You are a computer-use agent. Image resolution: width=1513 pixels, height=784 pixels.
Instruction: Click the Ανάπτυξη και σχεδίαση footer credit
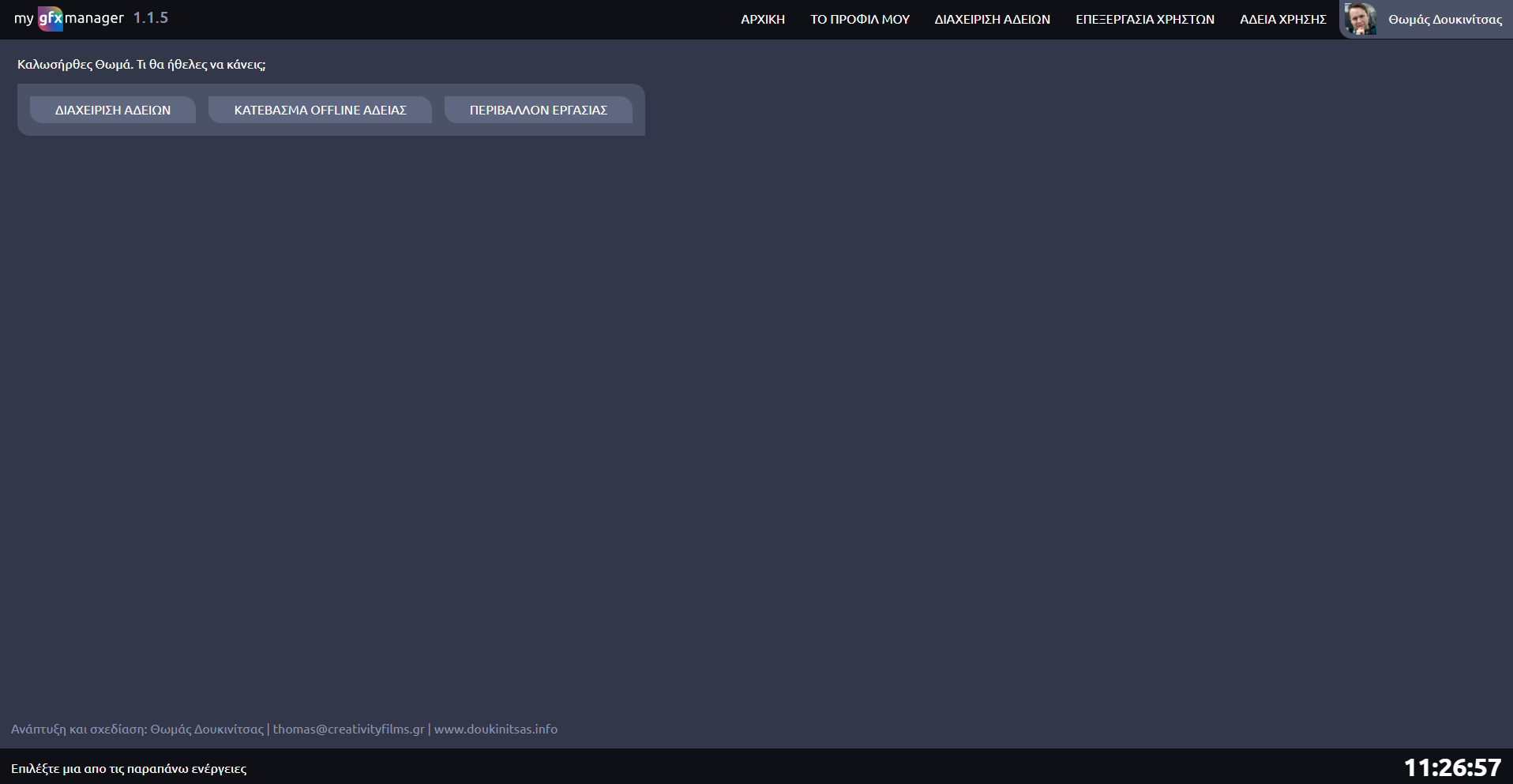point(137,729)
